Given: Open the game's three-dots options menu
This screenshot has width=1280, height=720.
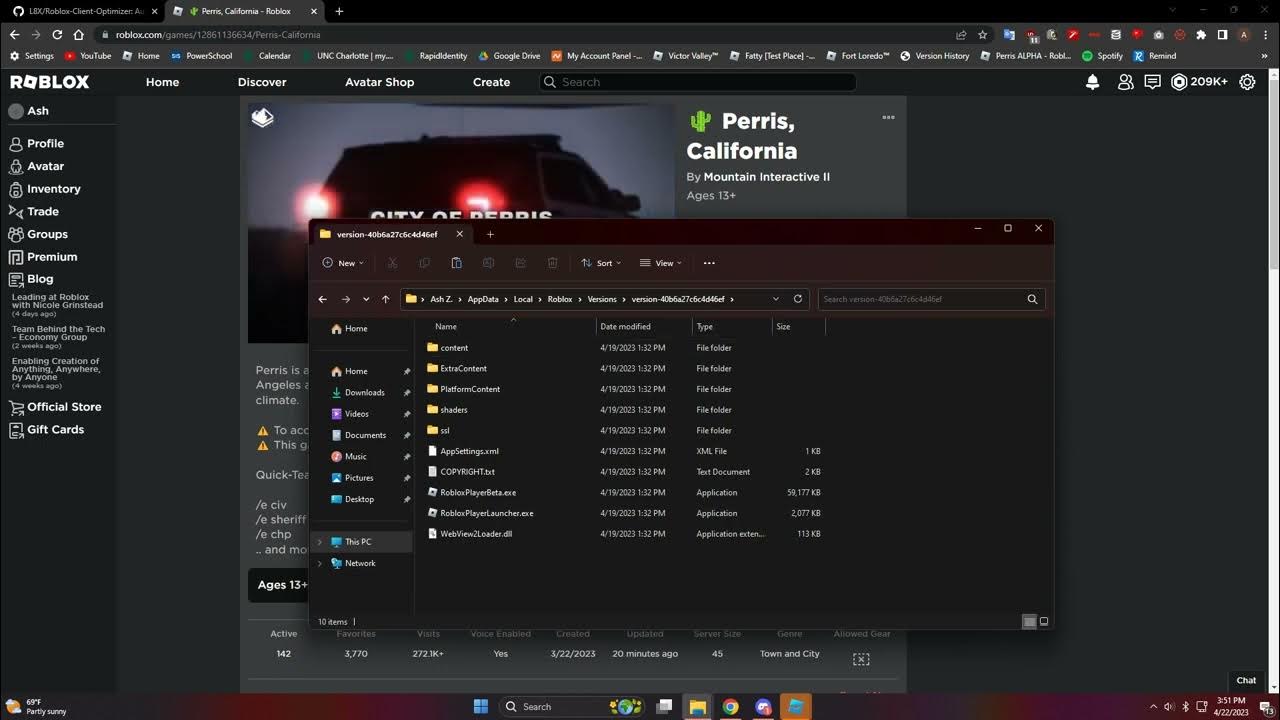Looking at the screenshot, I should pos(888,117).
